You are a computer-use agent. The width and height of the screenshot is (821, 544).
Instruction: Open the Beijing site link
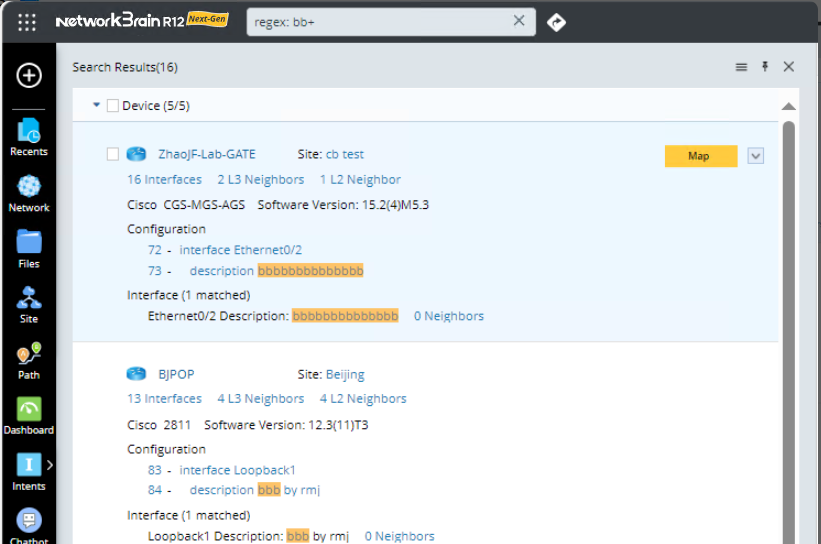(345, 374)
